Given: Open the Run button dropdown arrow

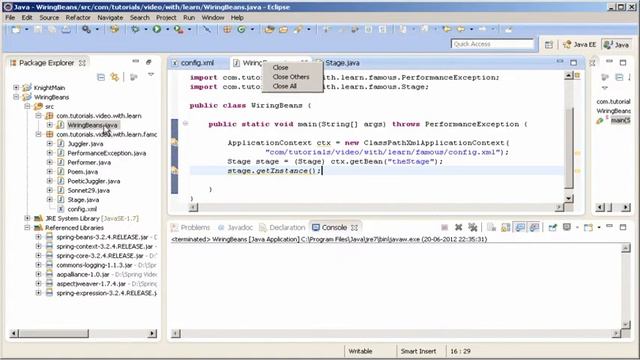Looking at the screenshot, I should coord(167,29).
